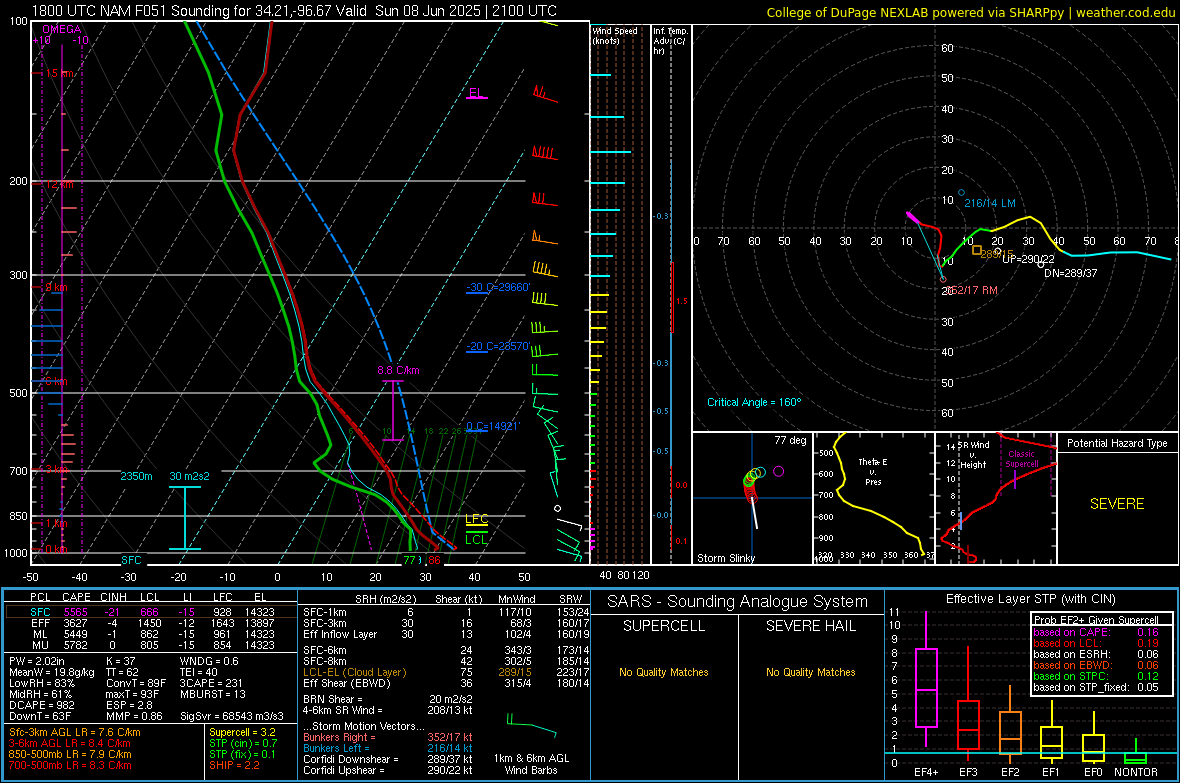Screen dimensions: 1180x783
Task: Click the Sfc-3km AGL LR = 7.6 C/km line
Action: (x=75, y=732)
